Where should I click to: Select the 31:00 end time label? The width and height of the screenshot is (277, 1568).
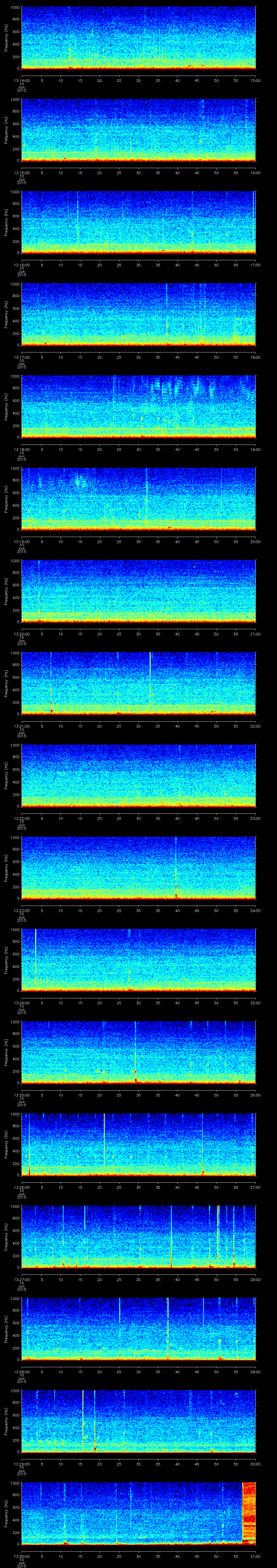(255, 1556)
